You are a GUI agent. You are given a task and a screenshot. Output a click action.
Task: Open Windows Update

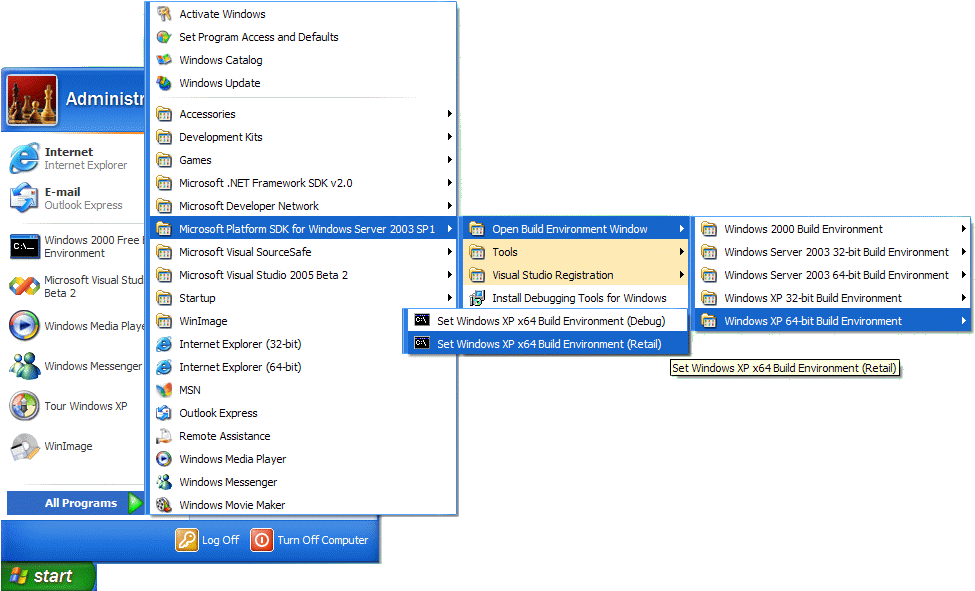point(219,83)
